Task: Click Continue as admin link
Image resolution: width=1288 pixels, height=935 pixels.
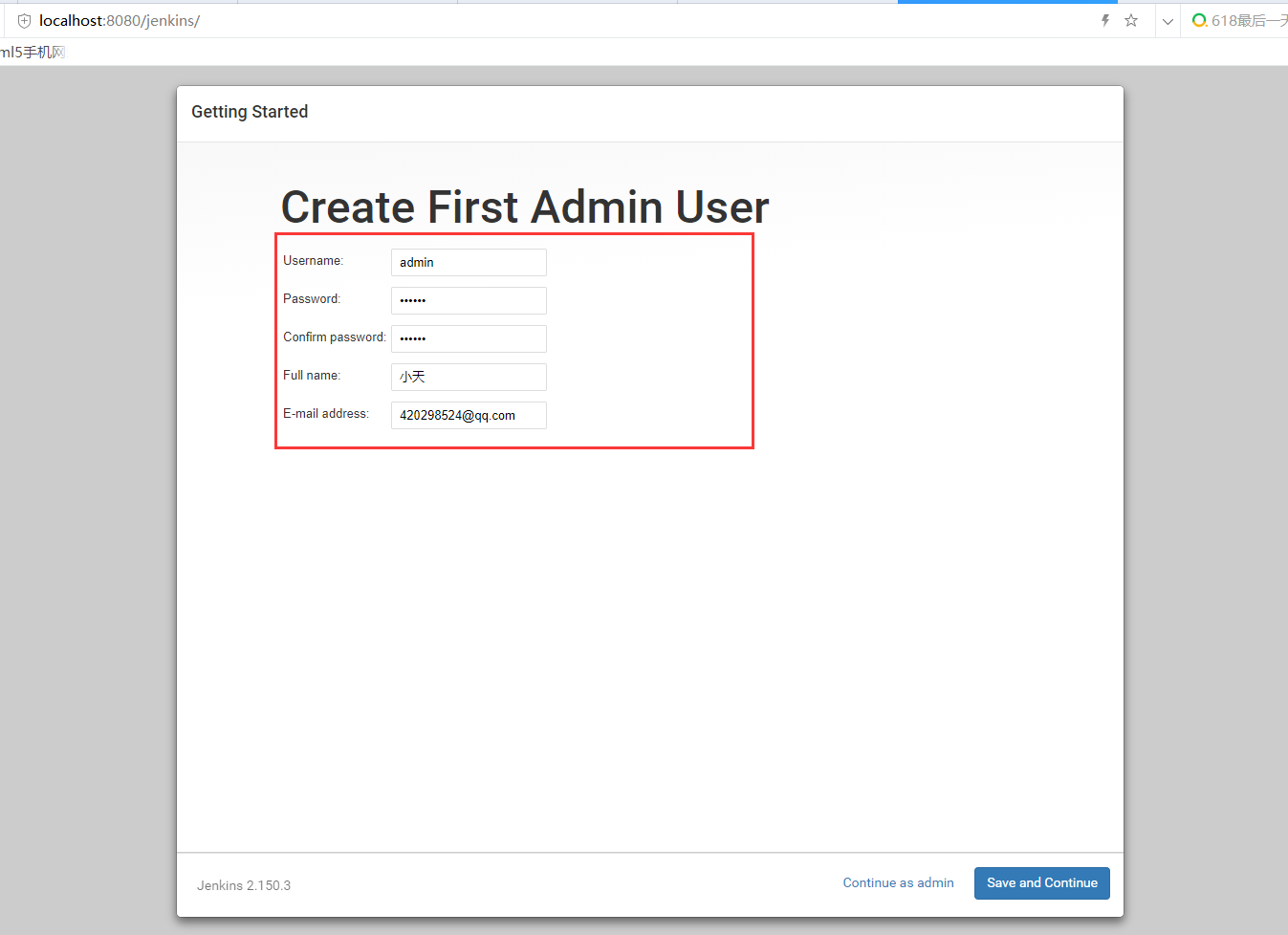Action: click(x=898, y=883)
